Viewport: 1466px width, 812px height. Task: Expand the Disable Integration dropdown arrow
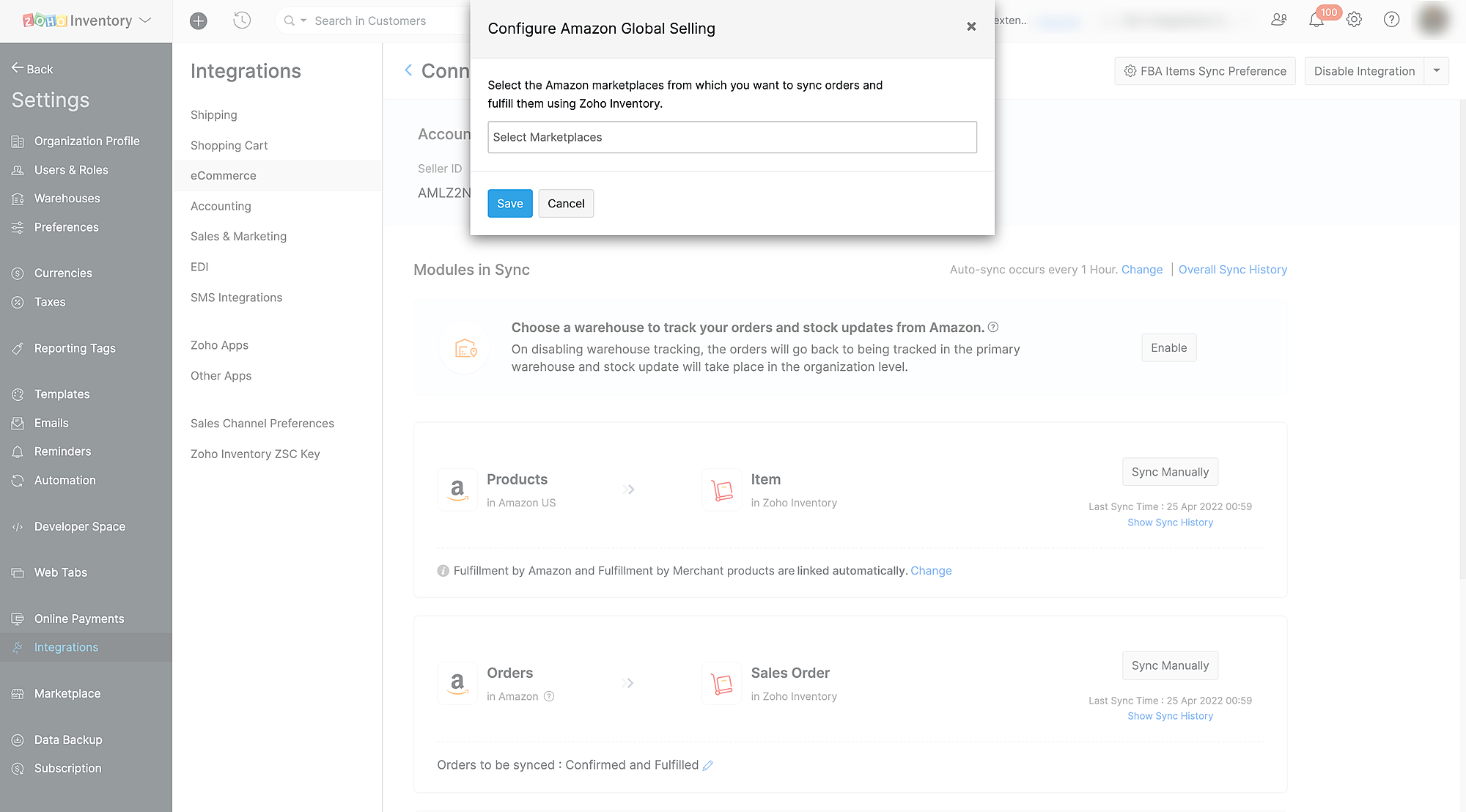tap(1437, 71)
